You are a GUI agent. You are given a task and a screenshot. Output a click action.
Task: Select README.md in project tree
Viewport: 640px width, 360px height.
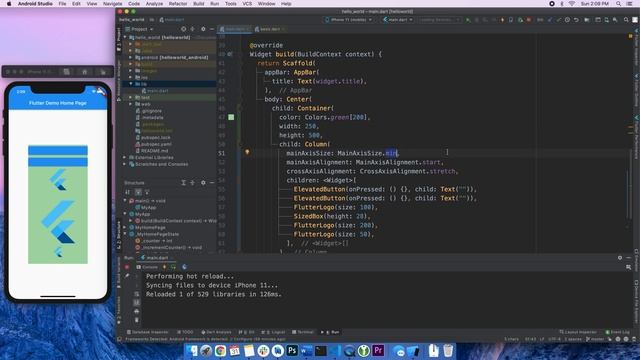tap(151, 151)
